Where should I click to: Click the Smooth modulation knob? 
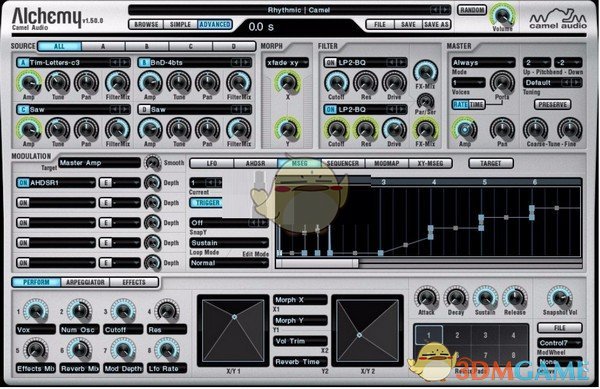153,163
